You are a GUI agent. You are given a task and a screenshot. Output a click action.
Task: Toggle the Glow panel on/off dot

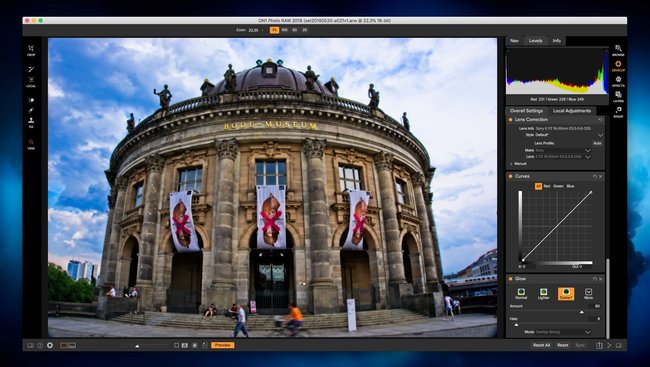coord(511,279)
